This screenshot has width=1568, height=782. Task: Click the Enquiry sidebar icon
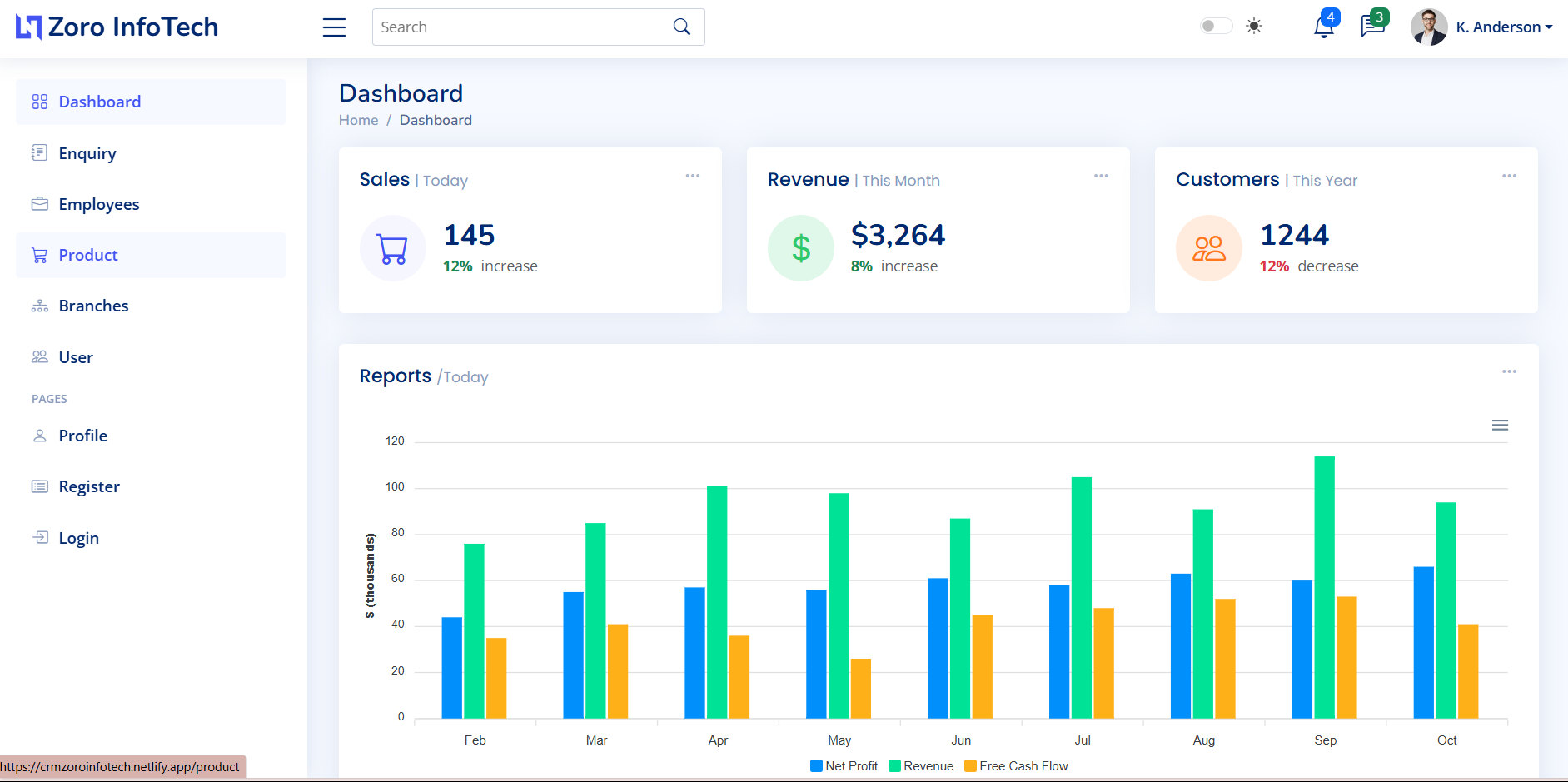click(39, 152)
